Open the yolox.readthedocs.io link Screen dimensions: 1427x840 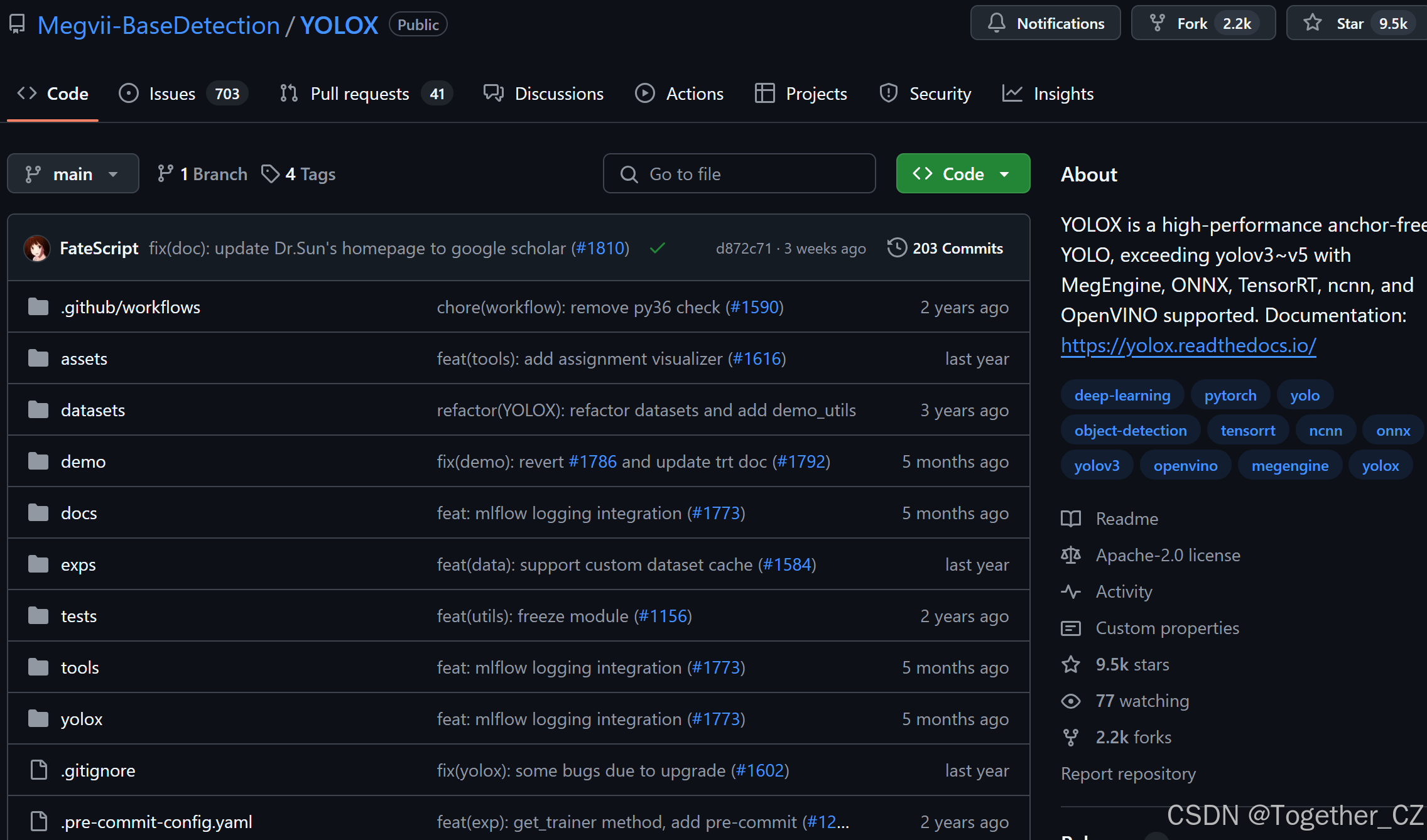click(x=1188, y=345)
